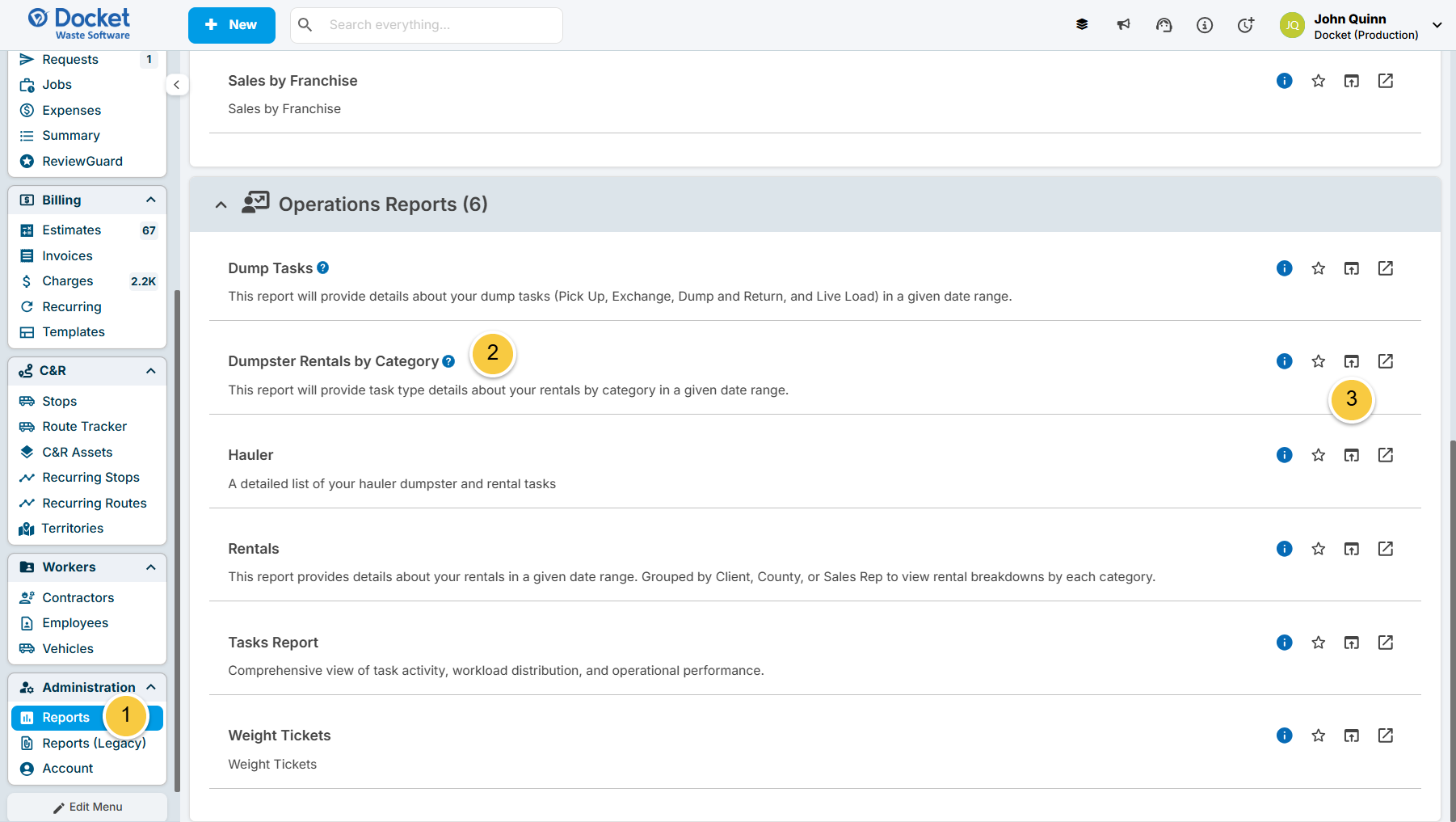Collapse the Billing sidebar group
Image resolution: width=1456 pixels, height=822 pixels.
click(x=150, y=200)
